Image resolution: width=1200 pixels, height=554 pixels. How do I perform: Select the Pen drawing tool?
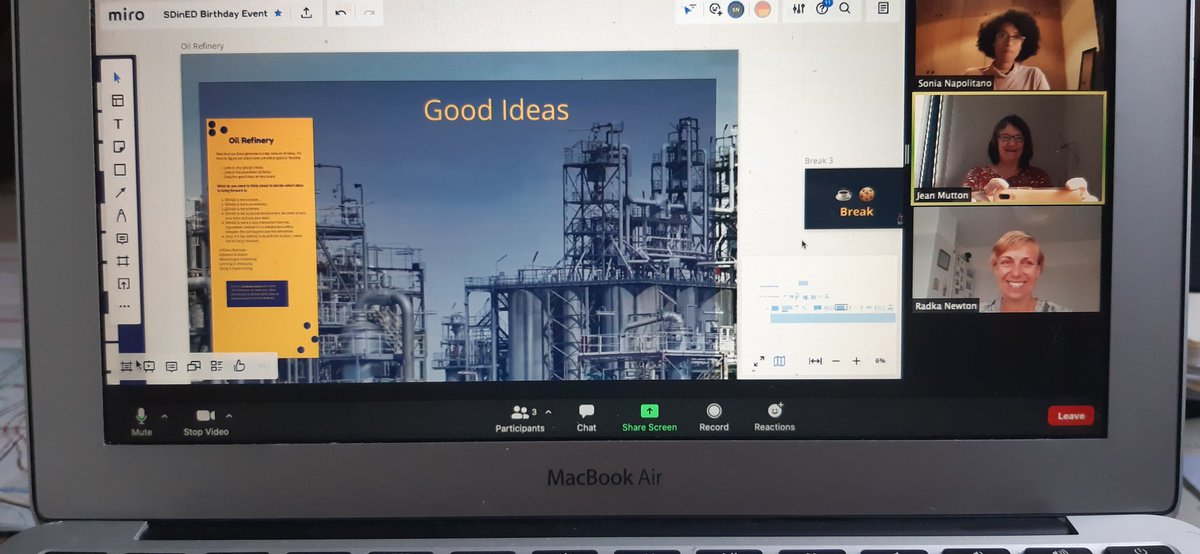point(122,216)
